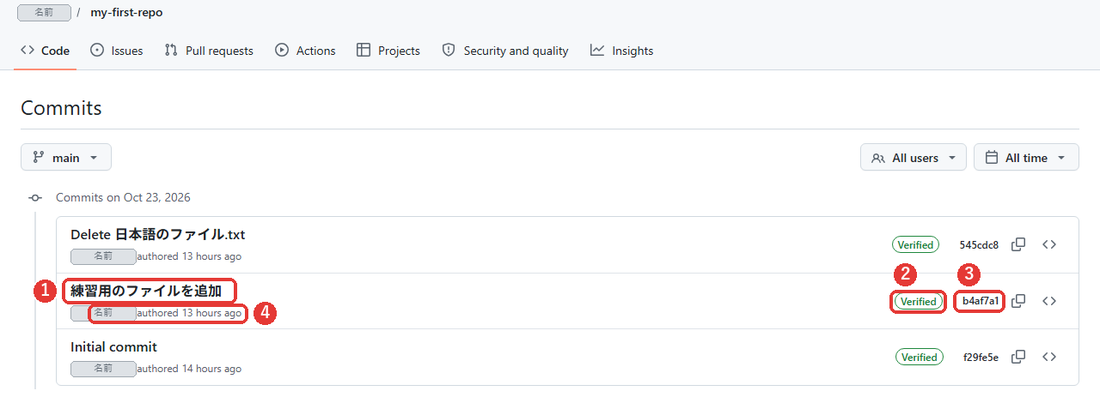The image size is (1100, 403).
Task: Click the commit timeline node icon
Action: [x=35, y=198]
